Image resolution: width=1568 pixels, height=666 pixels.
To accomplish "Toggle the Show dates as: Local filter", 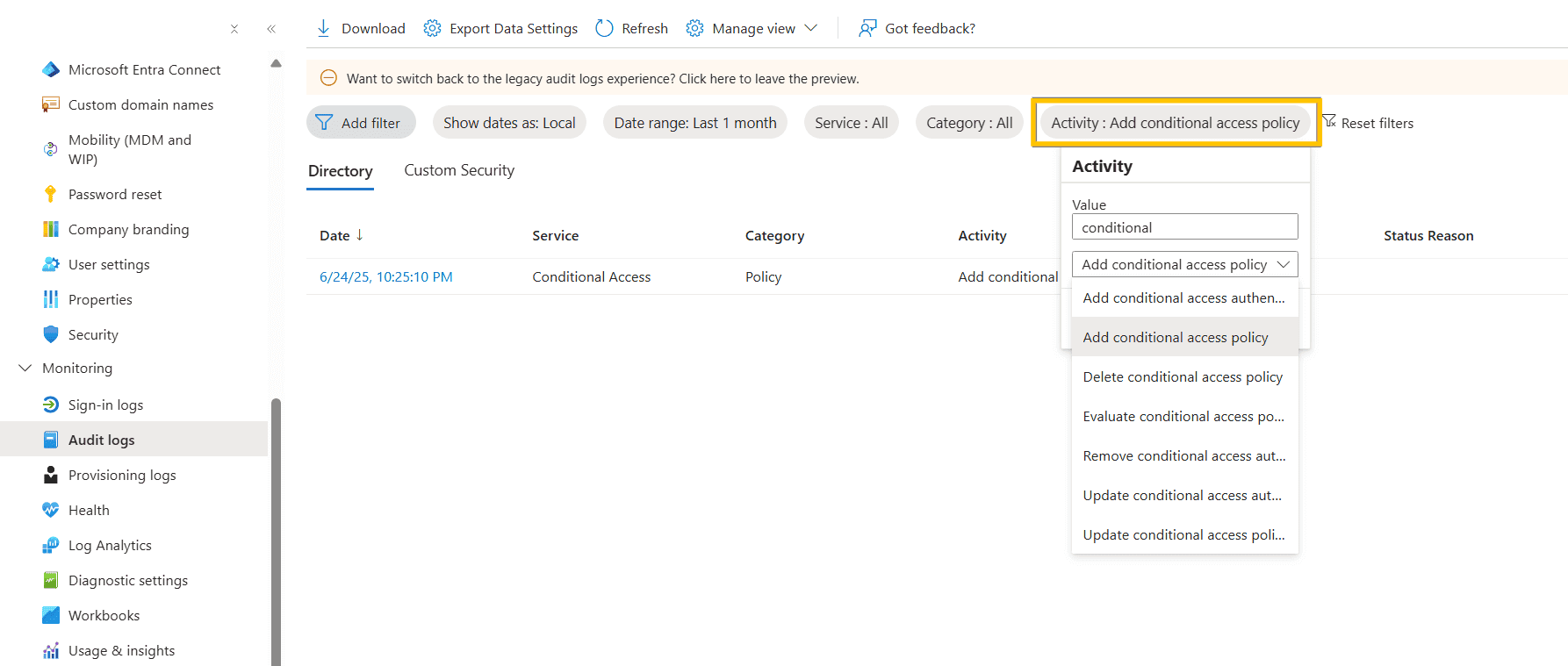I will click(x=509, y=123).
